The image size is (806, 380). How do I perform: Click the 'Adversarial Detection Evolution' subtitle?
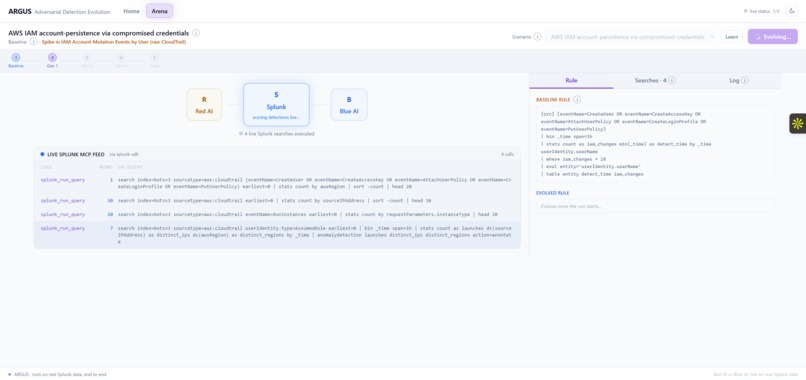(73, 11)
